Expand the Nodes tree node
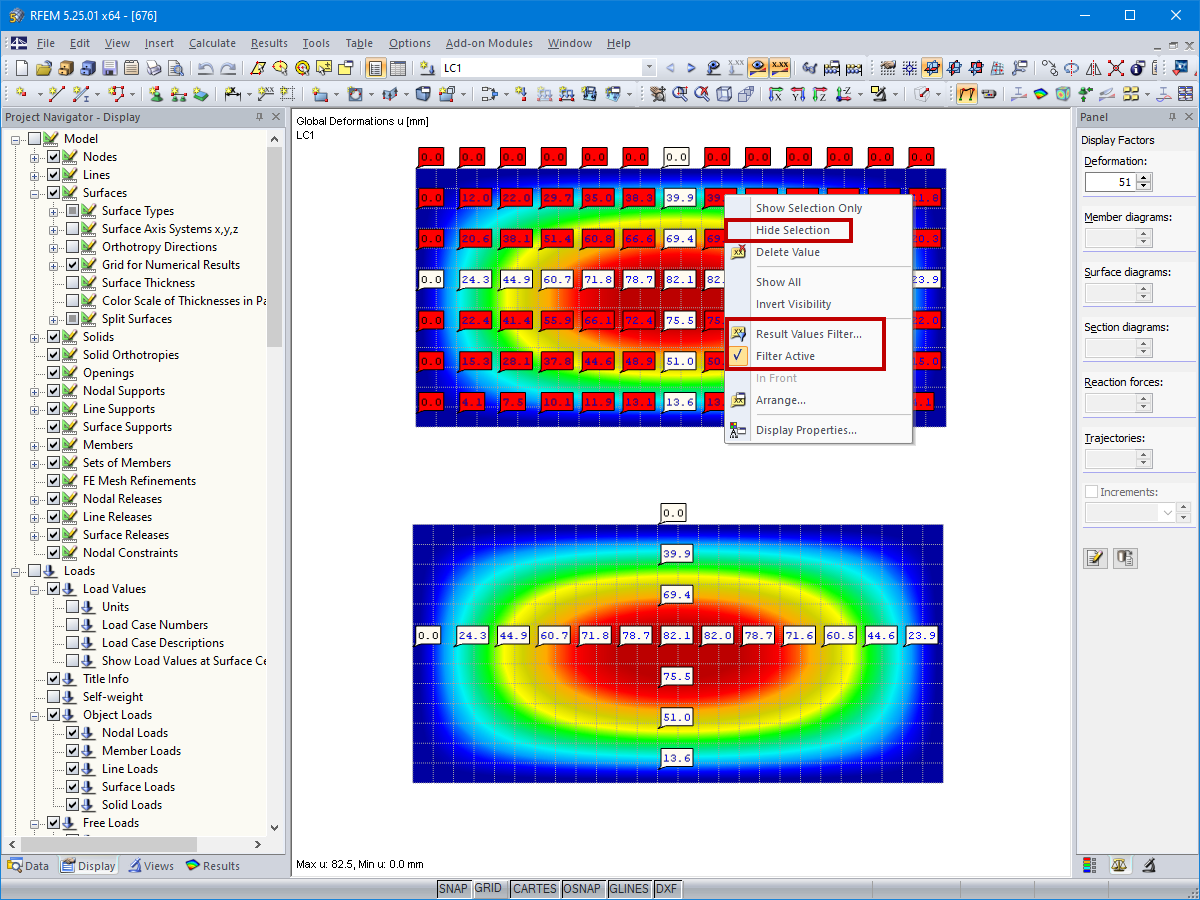1200x900 pixels. pyautogui.click(x=35, y=157)
